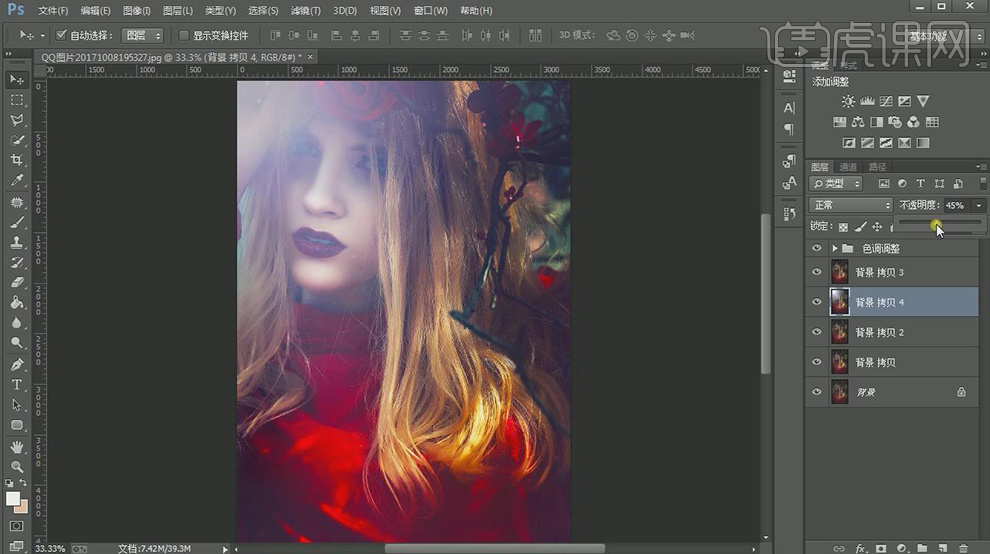Open the 类型 layer filter dropdown
Viewport: 990px width, 554px height.
point(835,184)
